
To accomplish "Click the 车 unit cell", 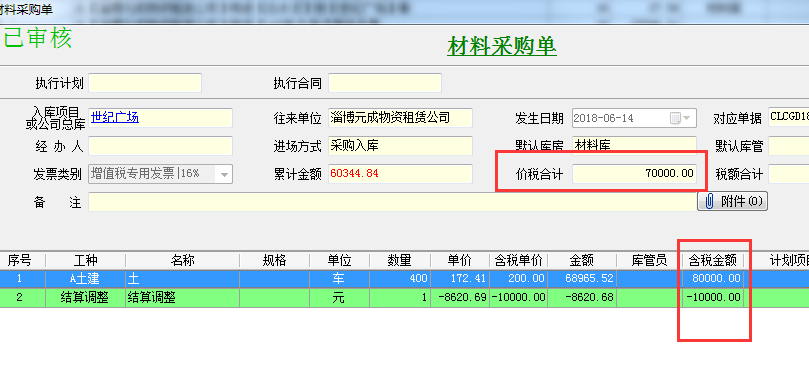I will tap(339, 279).
